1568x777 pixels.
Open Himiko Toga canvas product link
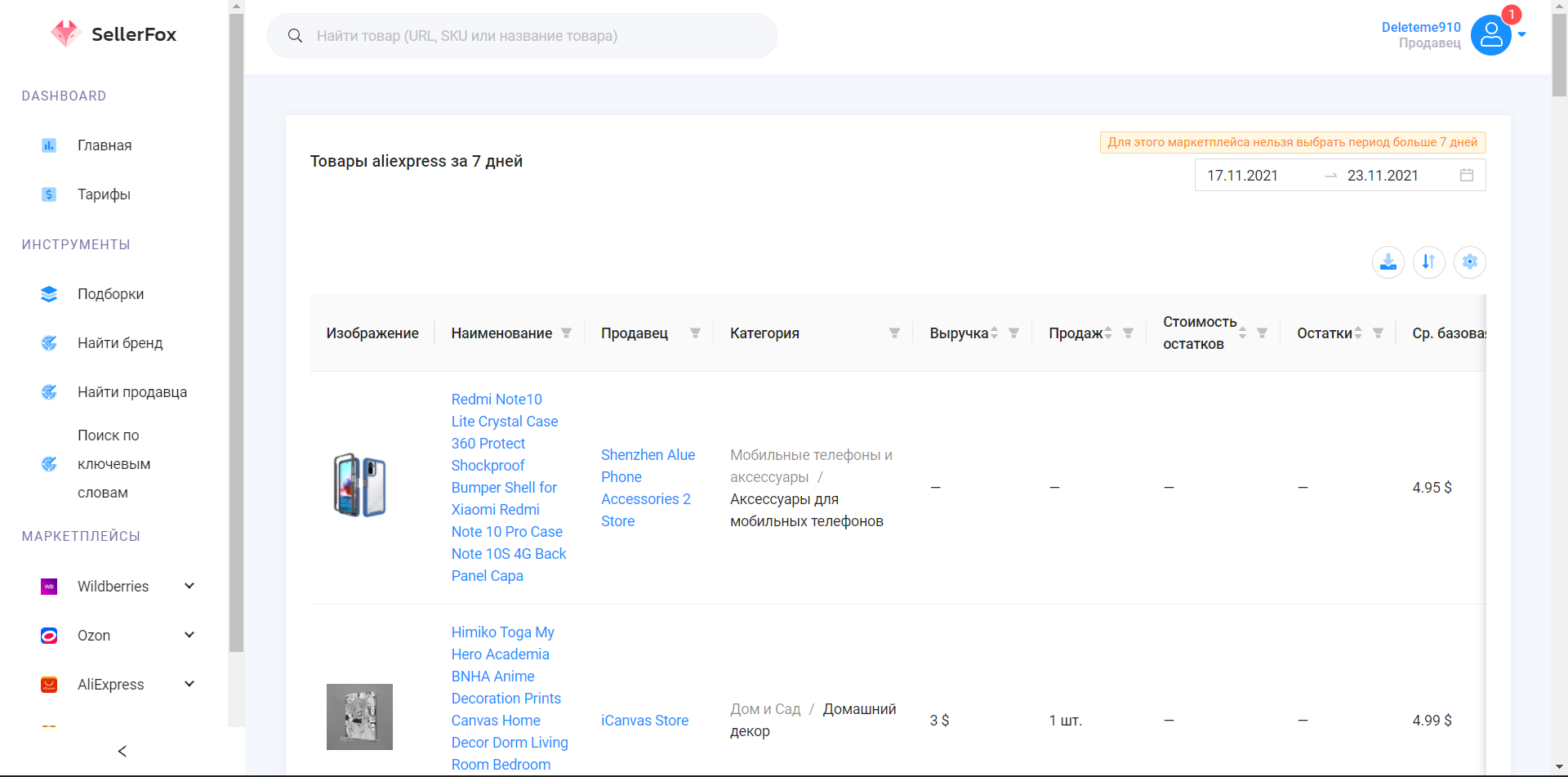coord(510,699)
